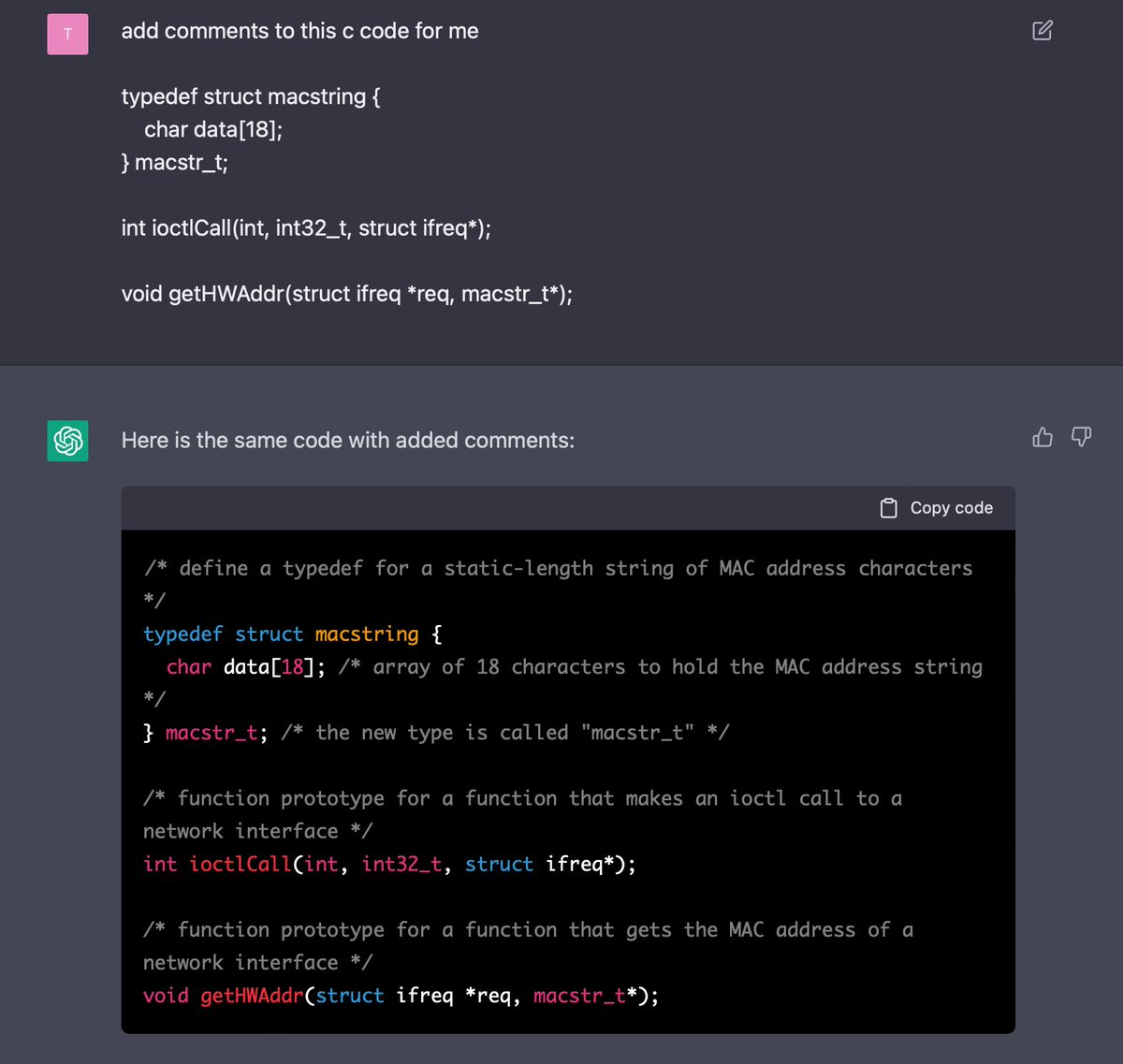The image size is (1123, 1064).
Task: Click the pink user avatar labeled T
Action: click(x=67, y=34)
